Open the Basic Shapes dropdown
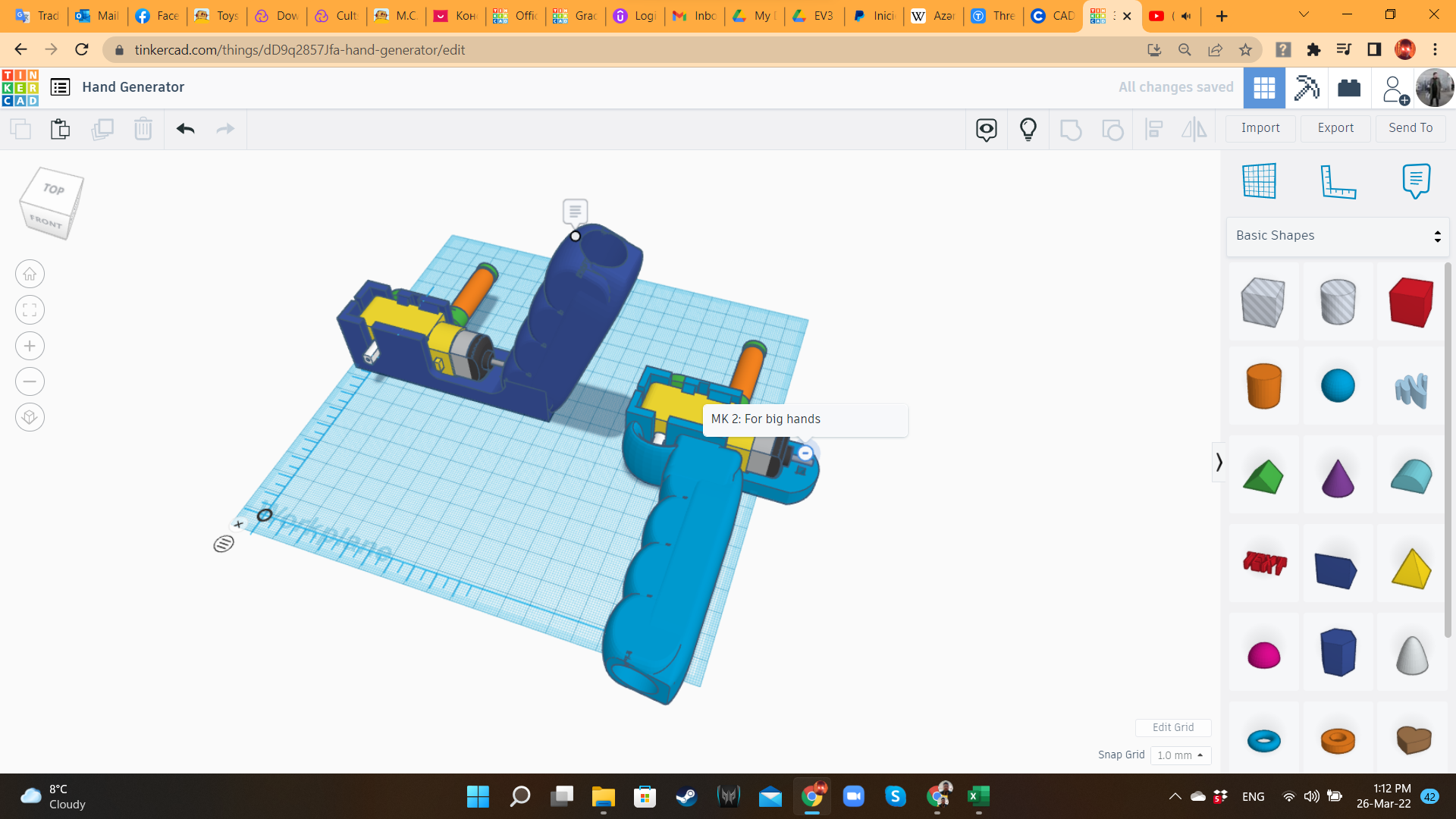Screen dimensions: 1456x819 point(1338,236)
